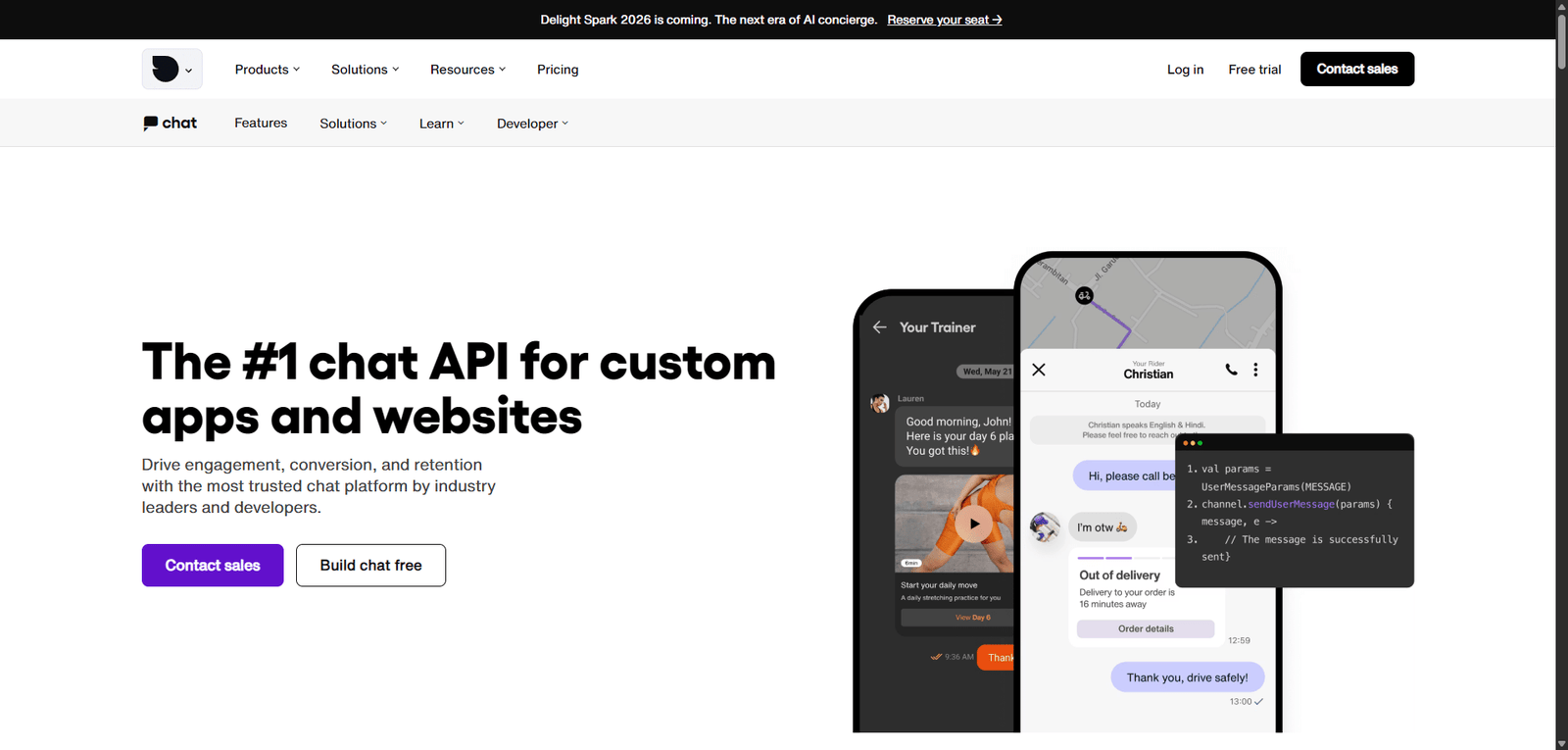The height and width of the screenshot is (750, 1568).
Task: Follow the Reserve your seat link
Action: pos(944,20)
